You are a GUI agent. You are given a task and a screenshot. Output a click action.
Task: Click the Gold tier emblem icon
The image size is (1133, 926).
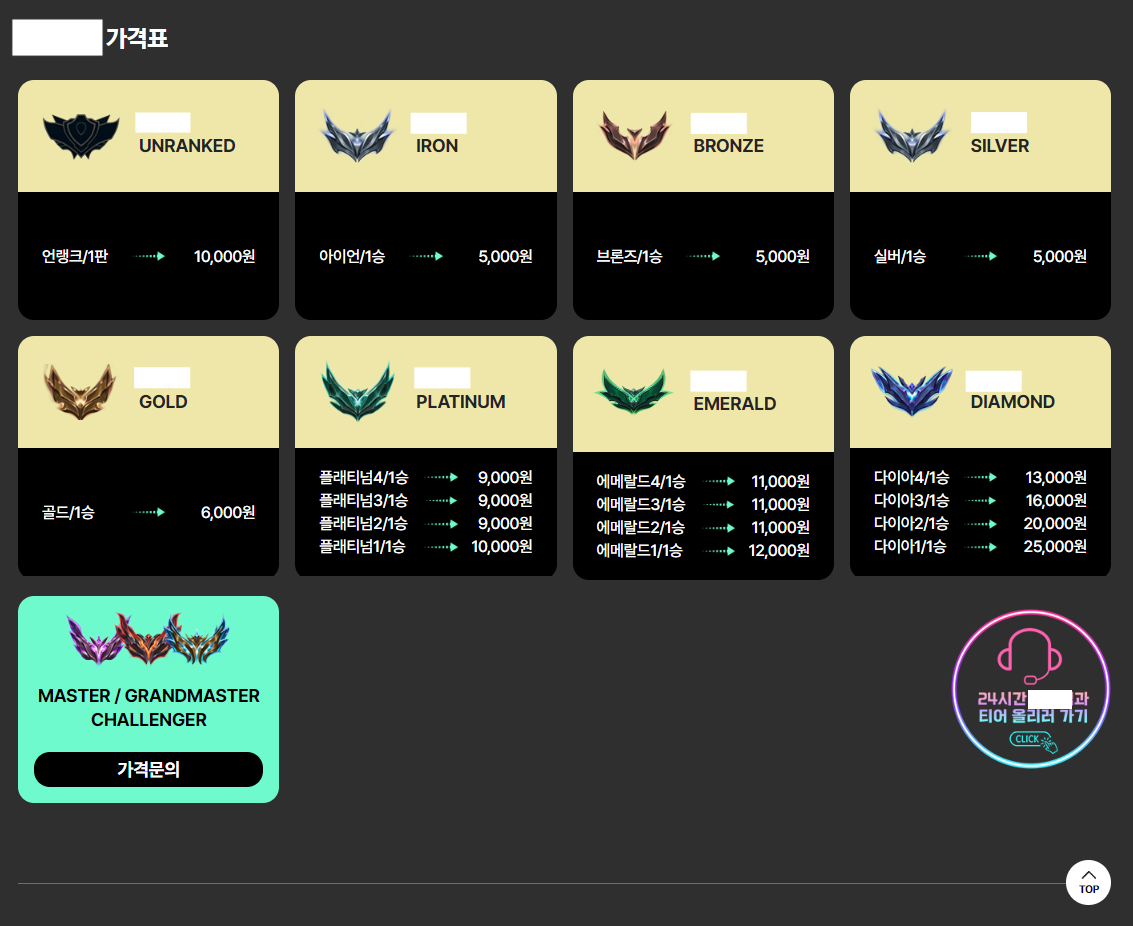click(79, 392)
